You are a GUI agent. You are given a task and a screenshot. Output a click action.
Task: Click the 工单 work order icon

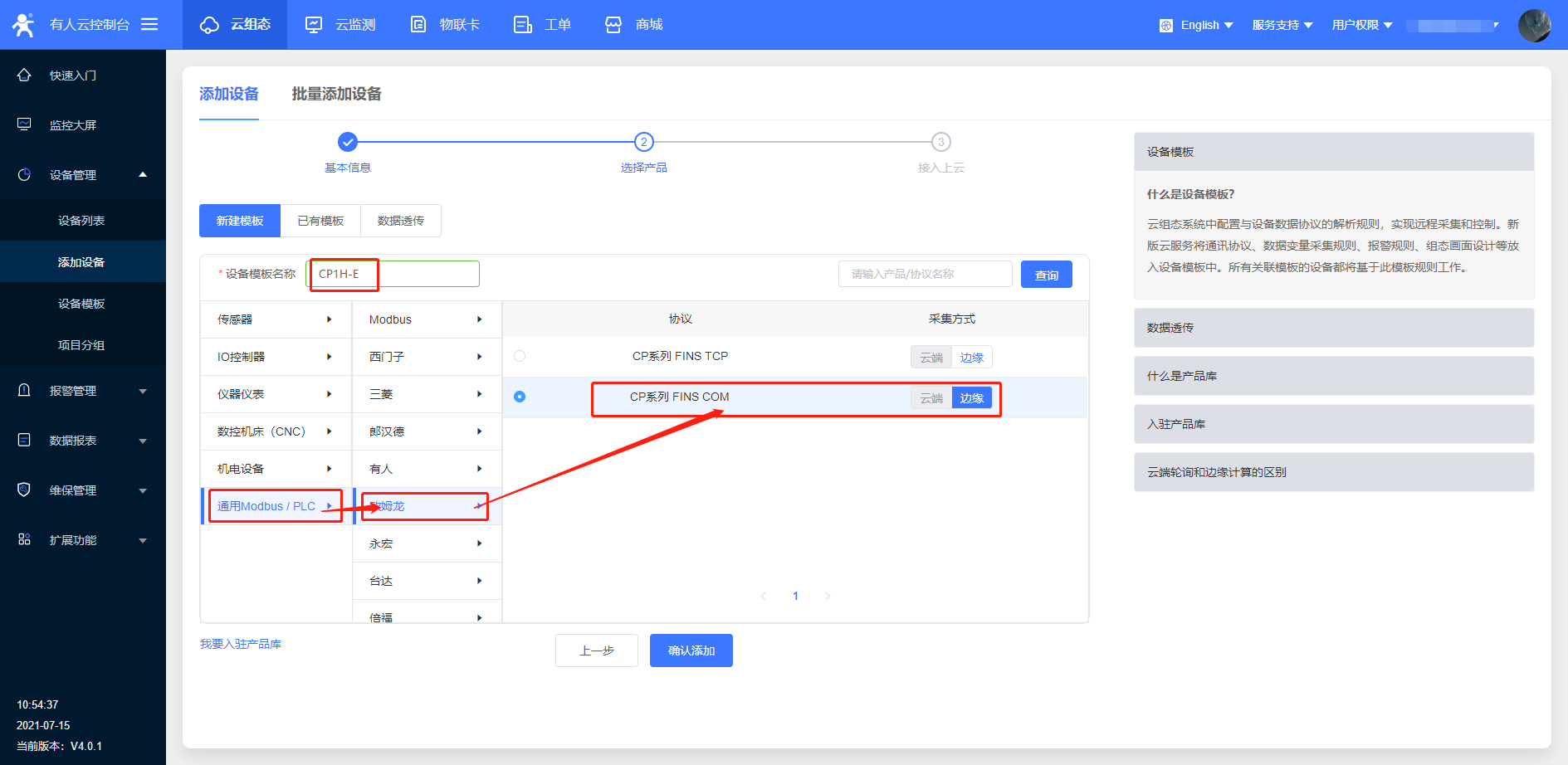[522, 25]
